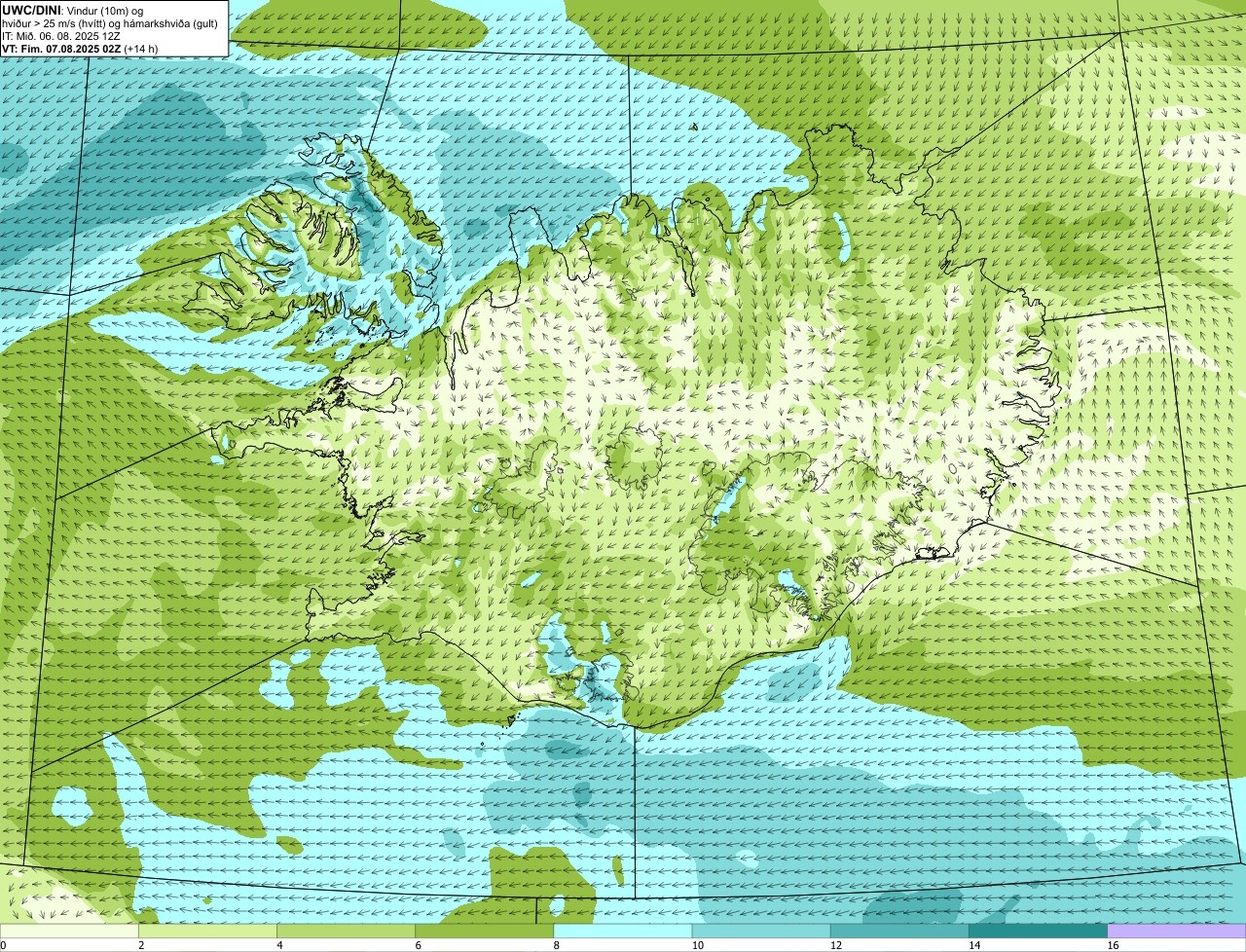Viewport: 1246px width, 952px height.
Task: Click the '16' label on the wind scale
Action: (1112, 945)
